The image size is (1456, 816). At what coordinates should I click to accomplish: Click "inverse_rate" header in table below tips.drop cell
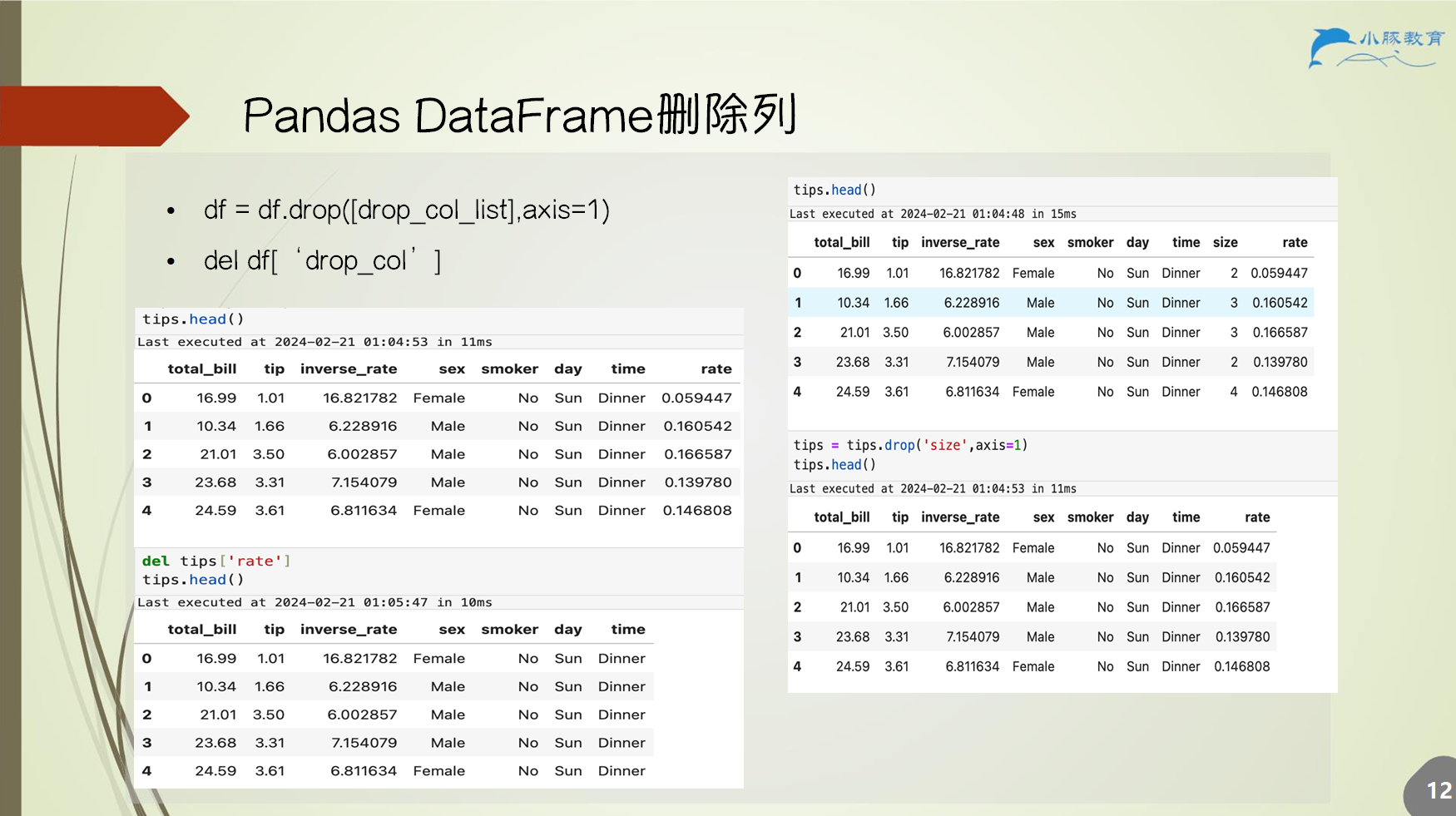pos(960,517)
